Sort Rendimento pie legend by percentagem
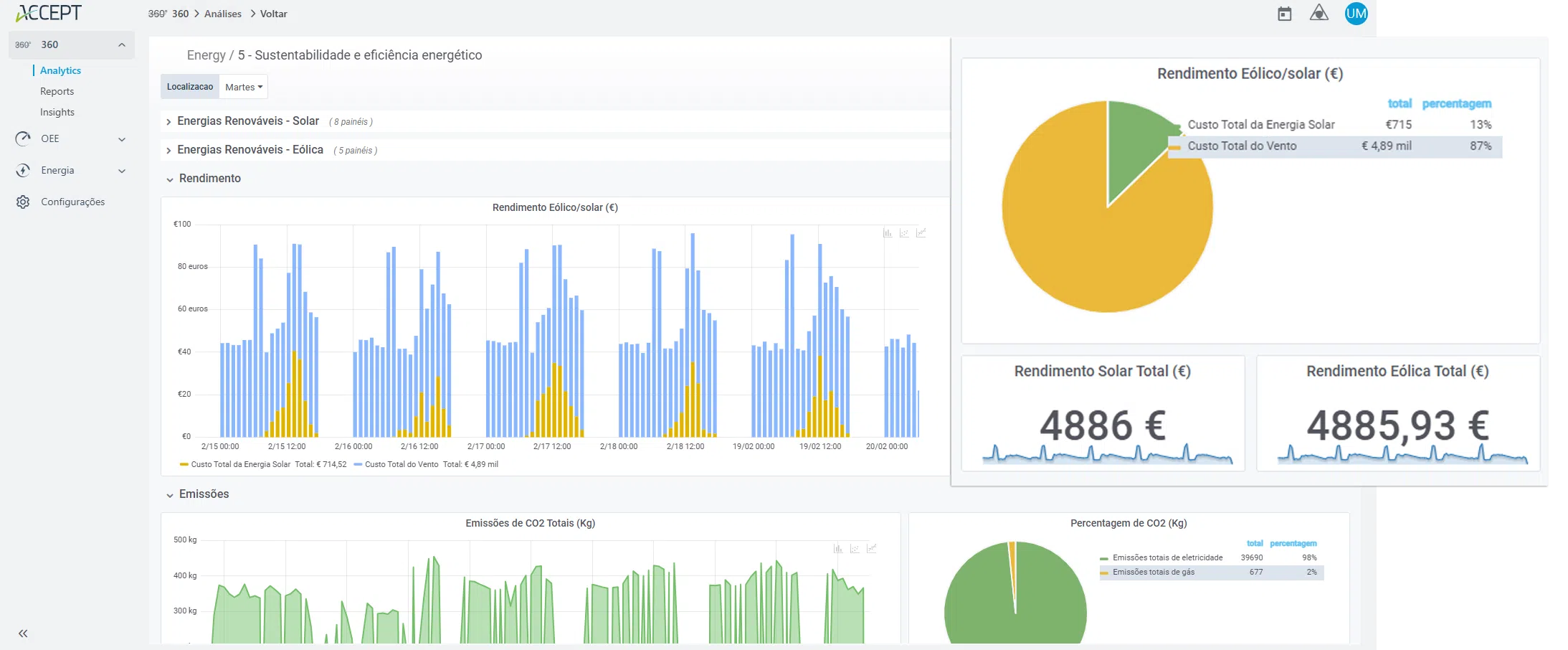 click(x=1457, y=103)
